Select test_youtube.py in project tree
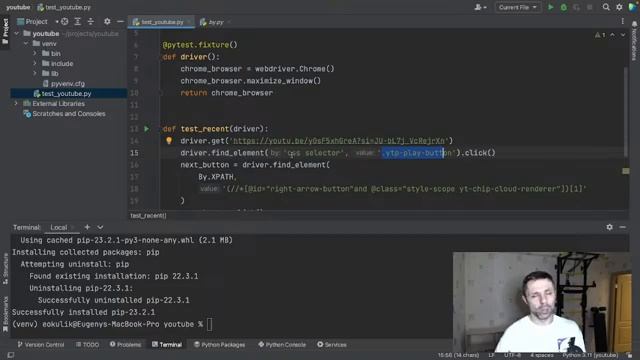Image resolution: width=640 pixels, height=360 pixels. click(x=66, y=93)
